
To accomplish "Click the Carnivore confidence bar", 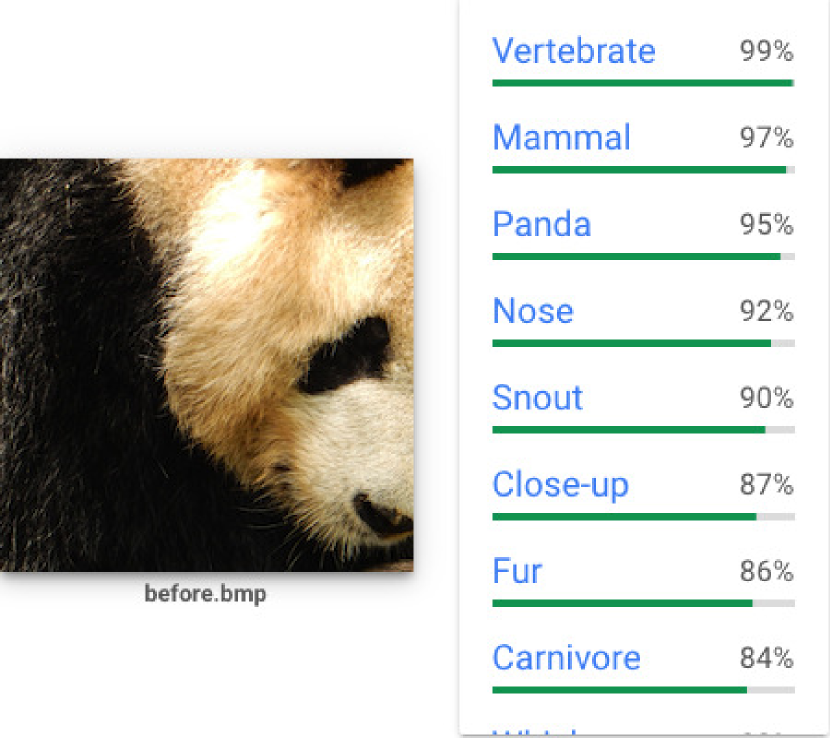I will coord(643,690).
